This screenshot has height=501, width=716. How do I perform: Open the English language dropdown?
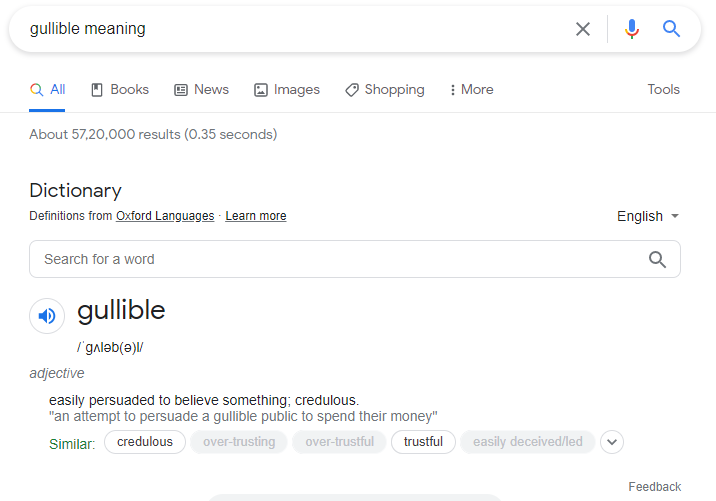click(648, 216)
